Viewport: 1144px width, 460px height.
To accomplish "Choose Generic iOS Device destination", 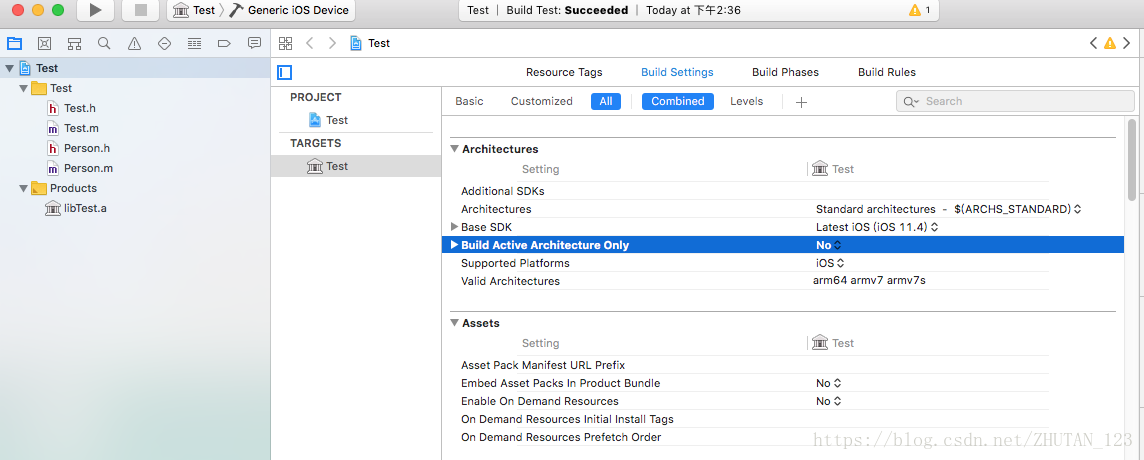I will tap(290, 10).
